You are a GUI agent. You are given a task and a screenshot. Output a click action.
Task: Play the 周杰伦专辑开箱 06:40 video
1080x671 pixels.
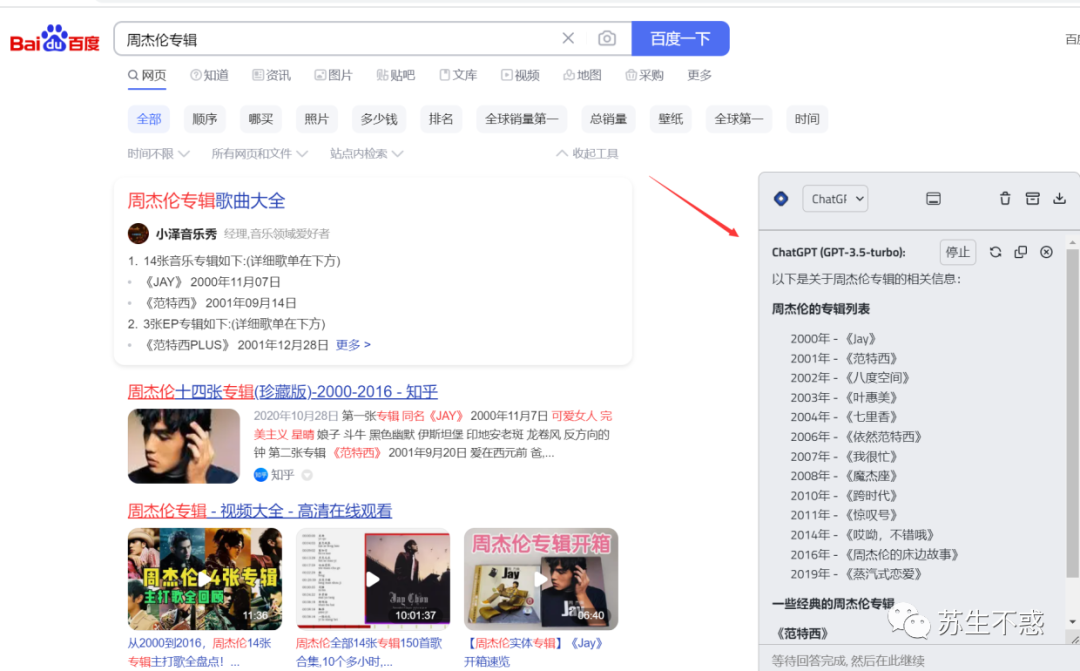(x=541, y=579)
